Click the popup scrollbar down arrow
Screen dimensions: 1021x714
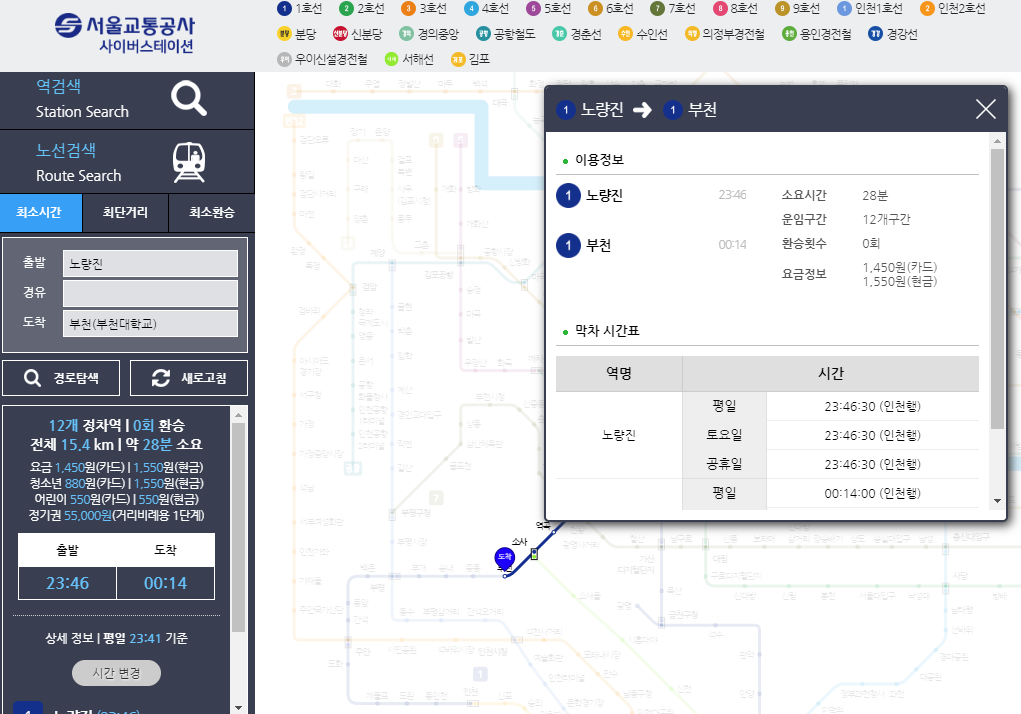(x=997, y=501)
